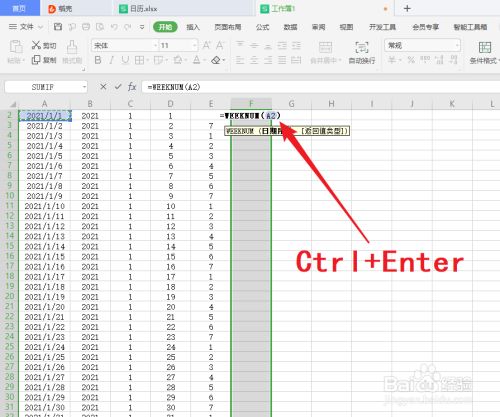Switch to the 数据 (Data) ribbon tab
The image size is (500, 417).
[x=290, y=27]
